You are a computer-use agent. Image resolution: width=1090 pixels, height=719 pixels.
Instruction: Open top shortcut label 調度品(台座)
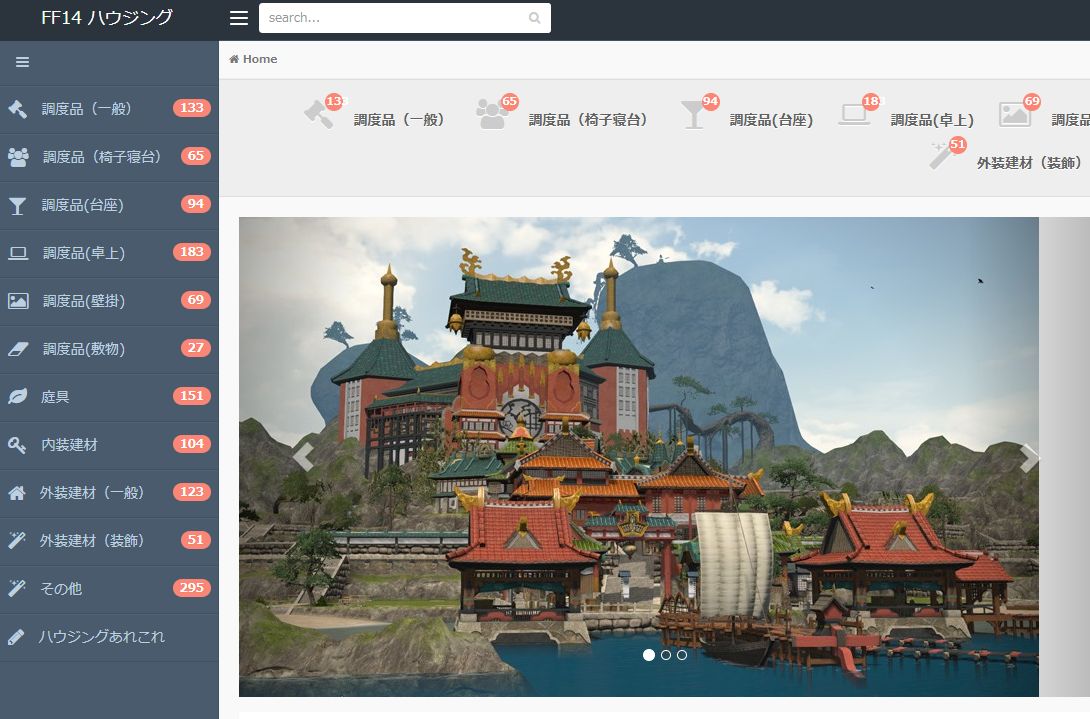pyautogui.click(x=771, y=120)
